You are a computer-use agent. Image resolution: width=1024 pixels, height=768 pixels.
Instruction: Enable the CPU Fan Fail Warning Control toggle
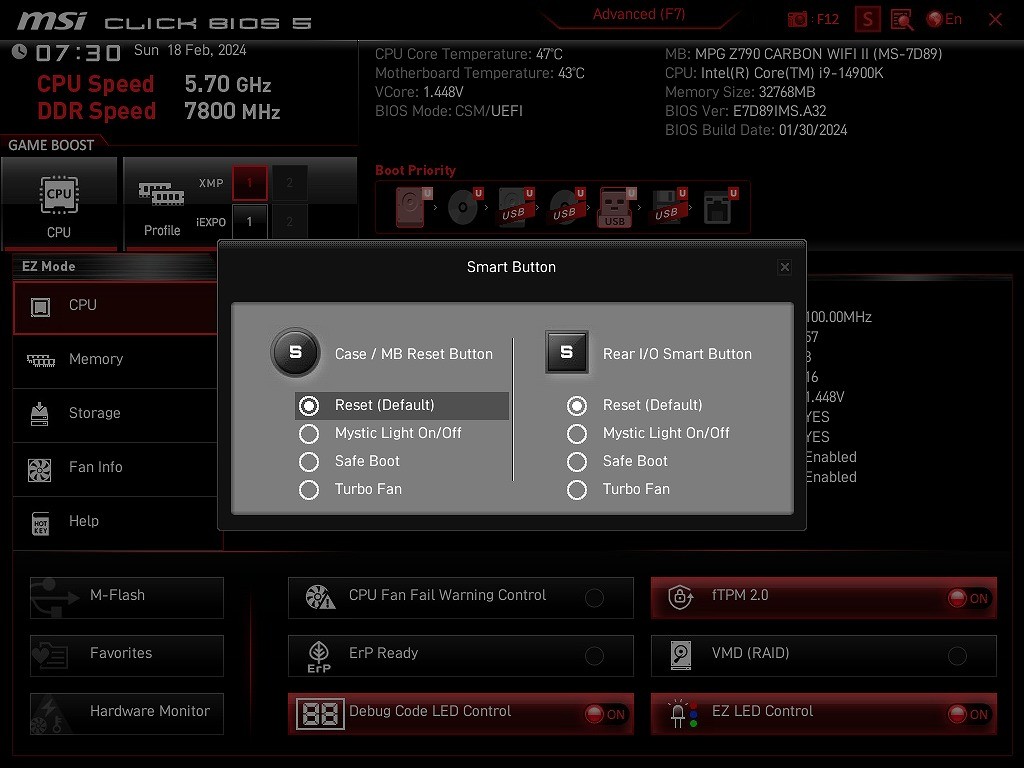pos(594,598)
